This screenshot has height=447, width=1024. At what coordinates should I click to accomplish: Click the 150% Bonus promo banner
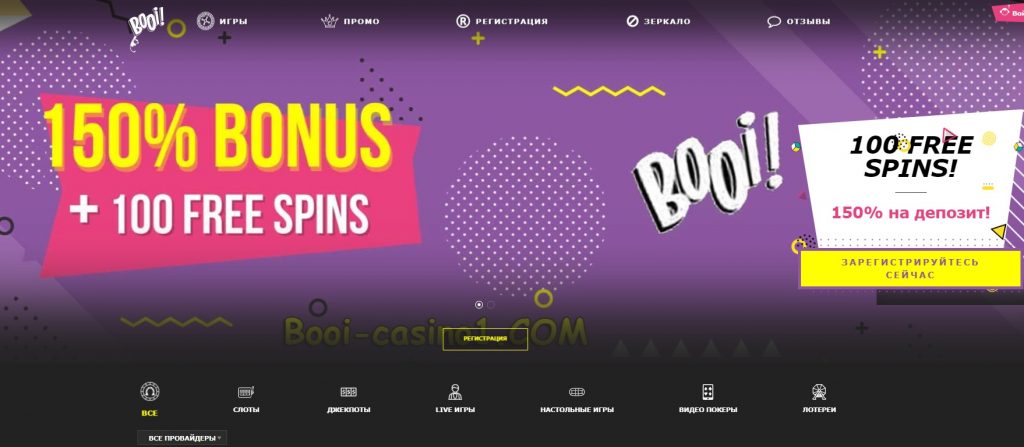(230, 183)
